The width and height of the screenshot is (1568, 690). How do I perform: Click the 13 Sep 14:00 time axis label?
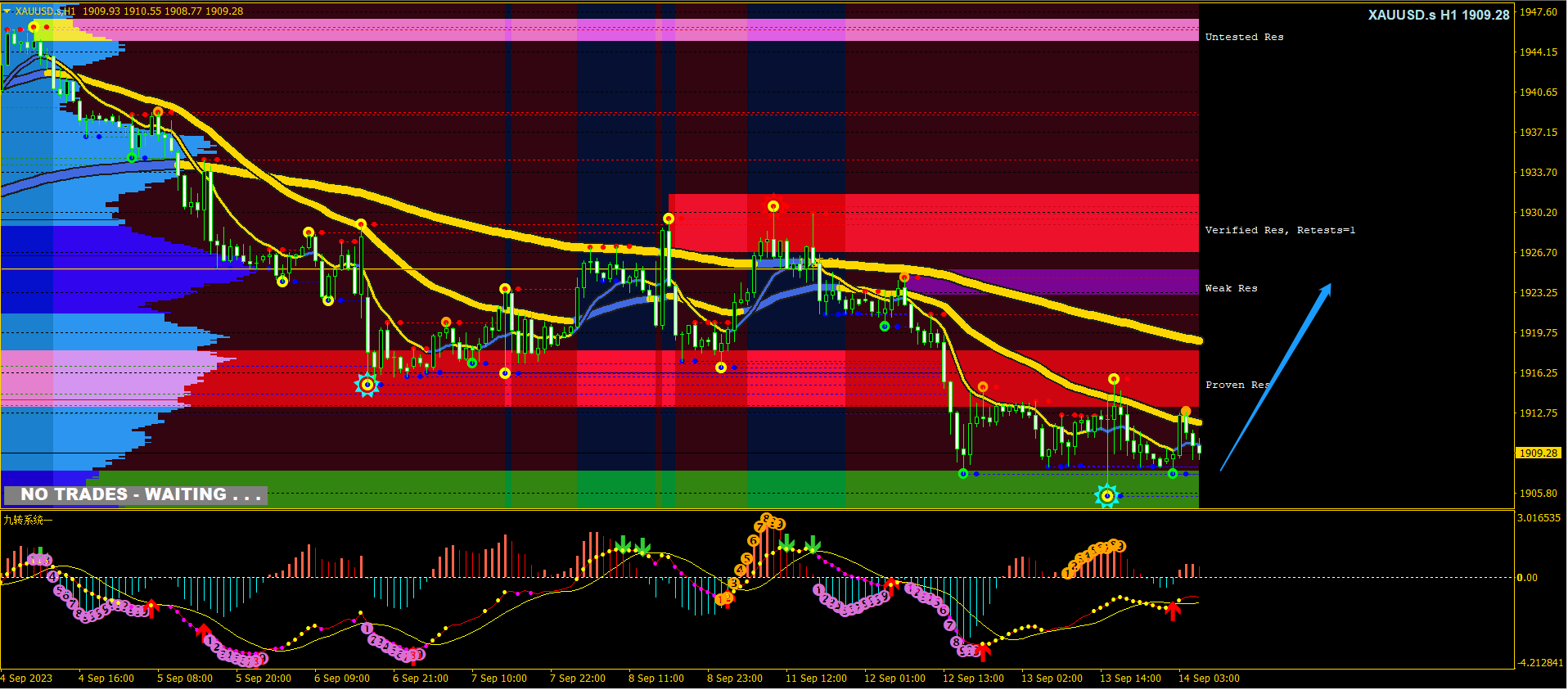click(x=1130, y=679)
